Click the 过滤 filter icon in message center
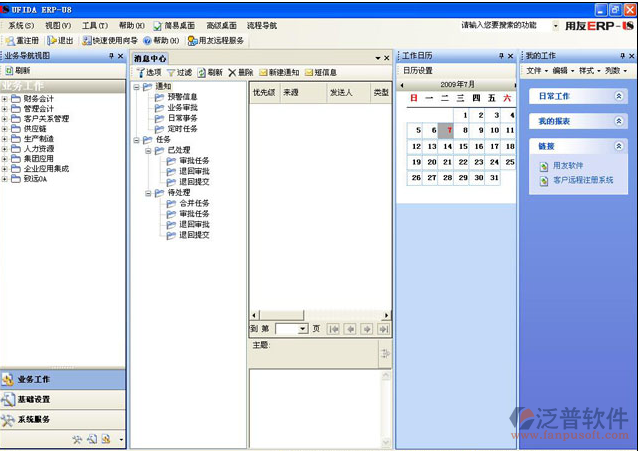 [x=179, y=73]
